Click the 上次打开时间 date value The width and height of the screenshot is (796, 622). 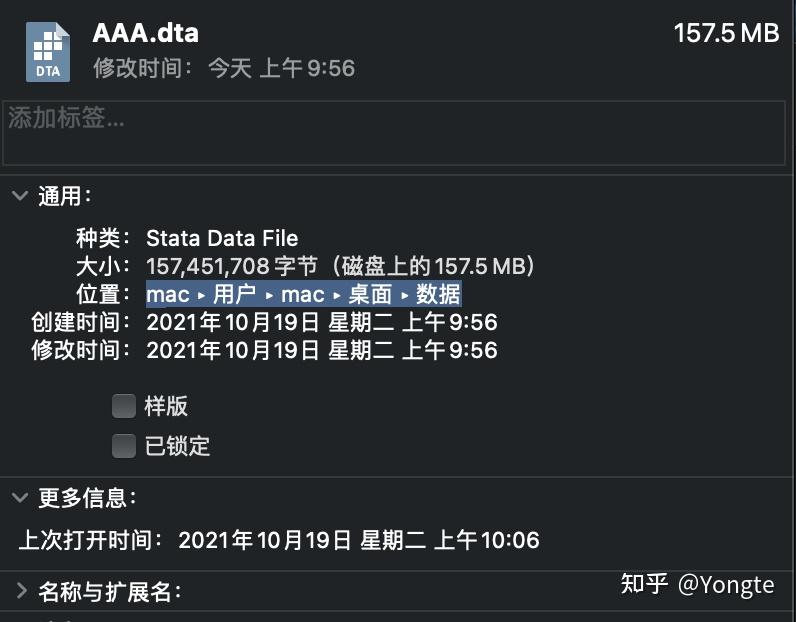click(x=358, y=540)
